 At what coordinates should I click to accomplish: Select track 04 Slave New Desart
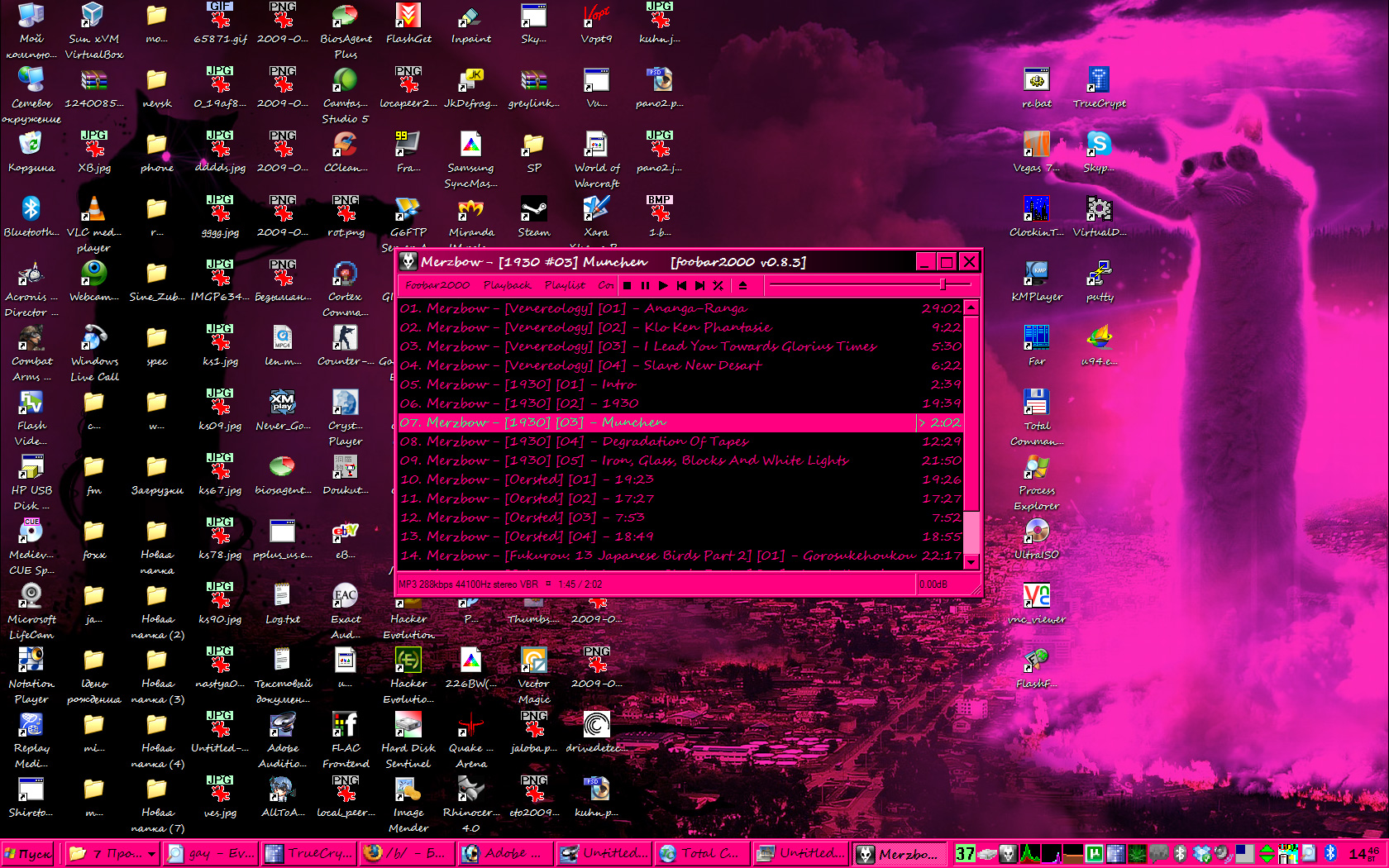click(680, 365)
